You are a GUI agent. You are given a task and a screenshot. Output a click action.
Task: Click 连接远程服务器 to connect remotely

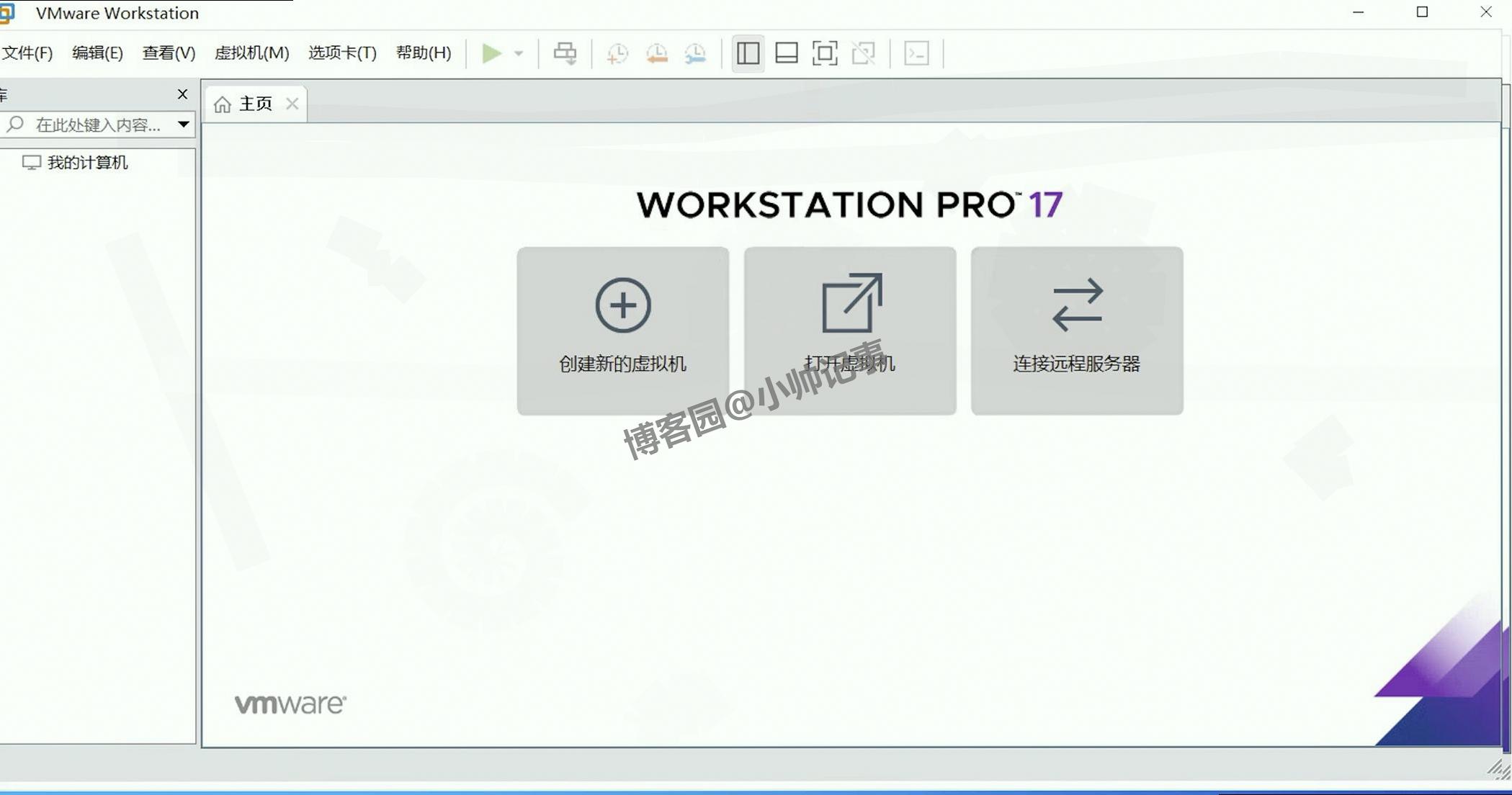[1075, 331]
